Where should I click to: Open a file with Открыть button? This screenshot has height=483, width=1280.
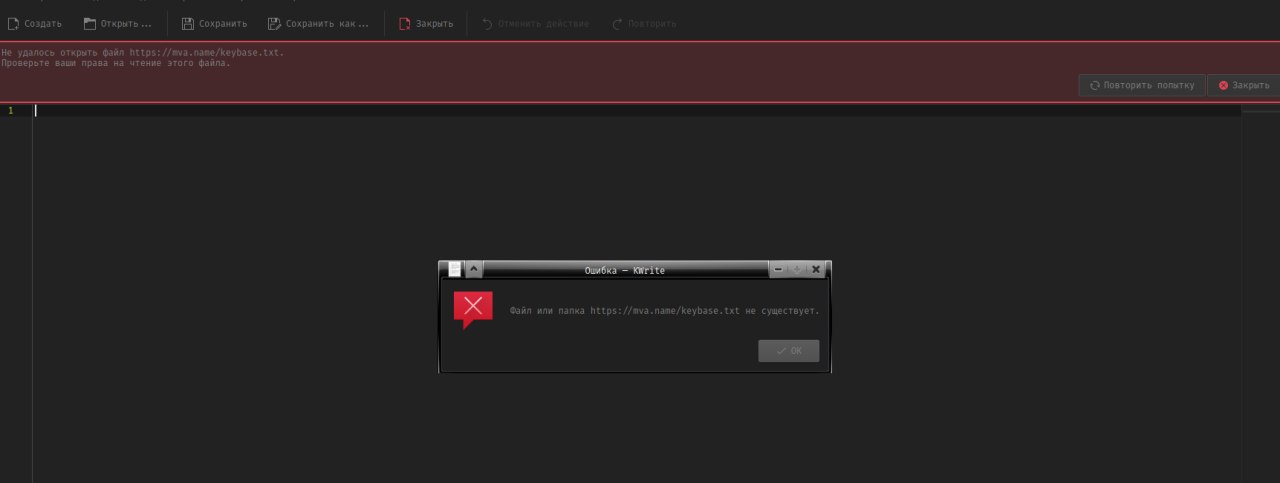point(118,23)
